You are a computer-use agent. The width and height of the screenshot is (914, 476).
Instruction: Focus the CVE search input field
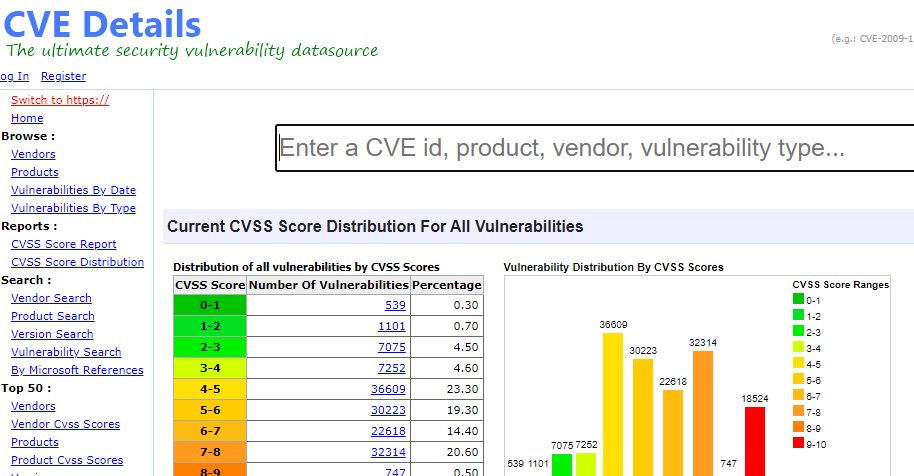595,148
